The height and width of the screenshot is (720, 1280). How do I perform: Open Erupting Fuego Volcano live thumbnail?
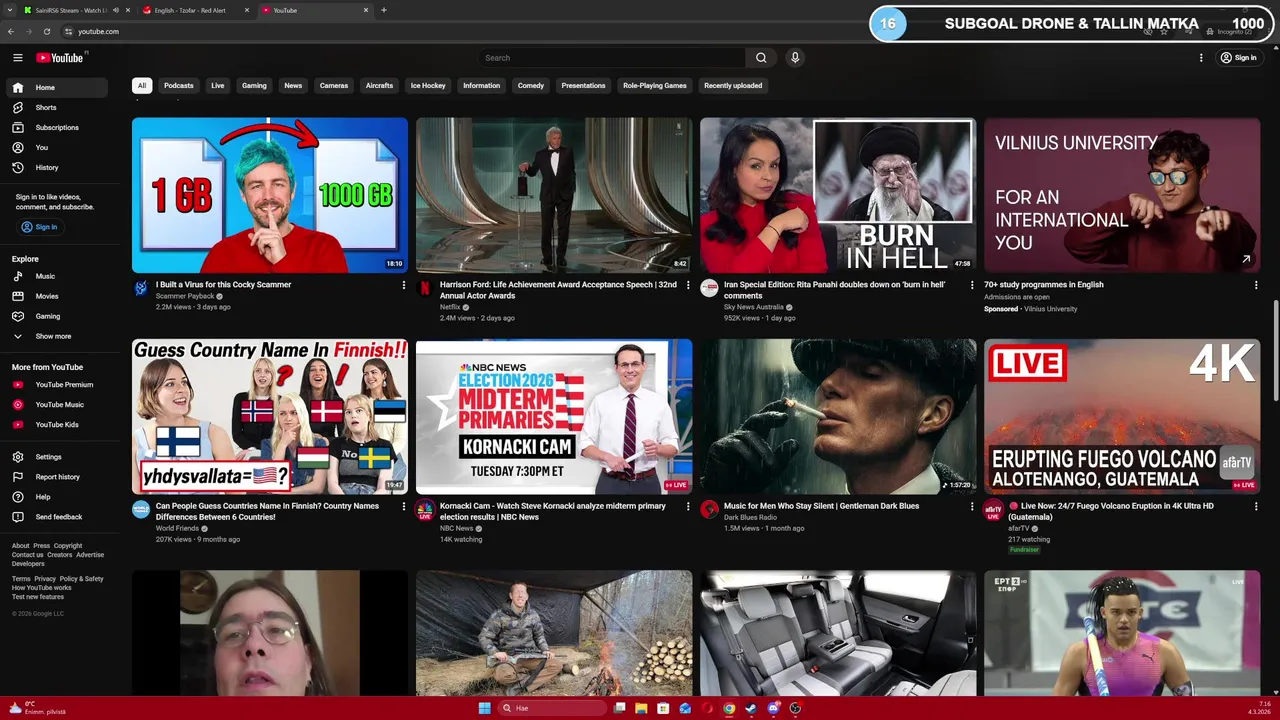1122,416
